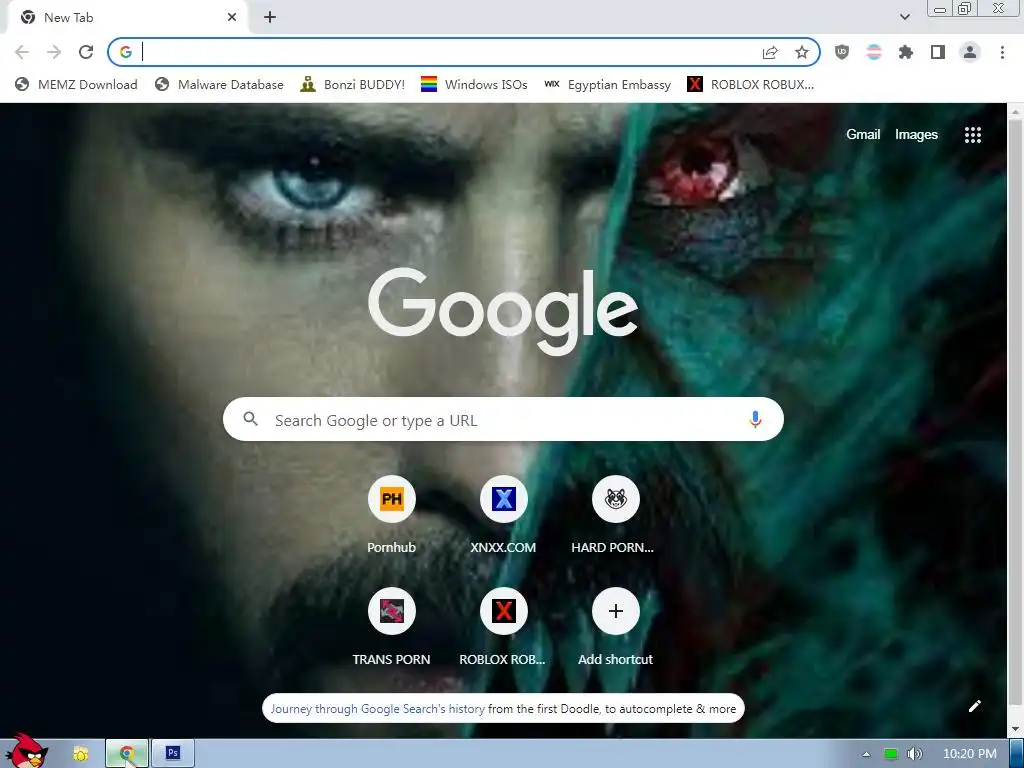
Task: Click the forward navigation arrow
Action: [x=54, y=52]
